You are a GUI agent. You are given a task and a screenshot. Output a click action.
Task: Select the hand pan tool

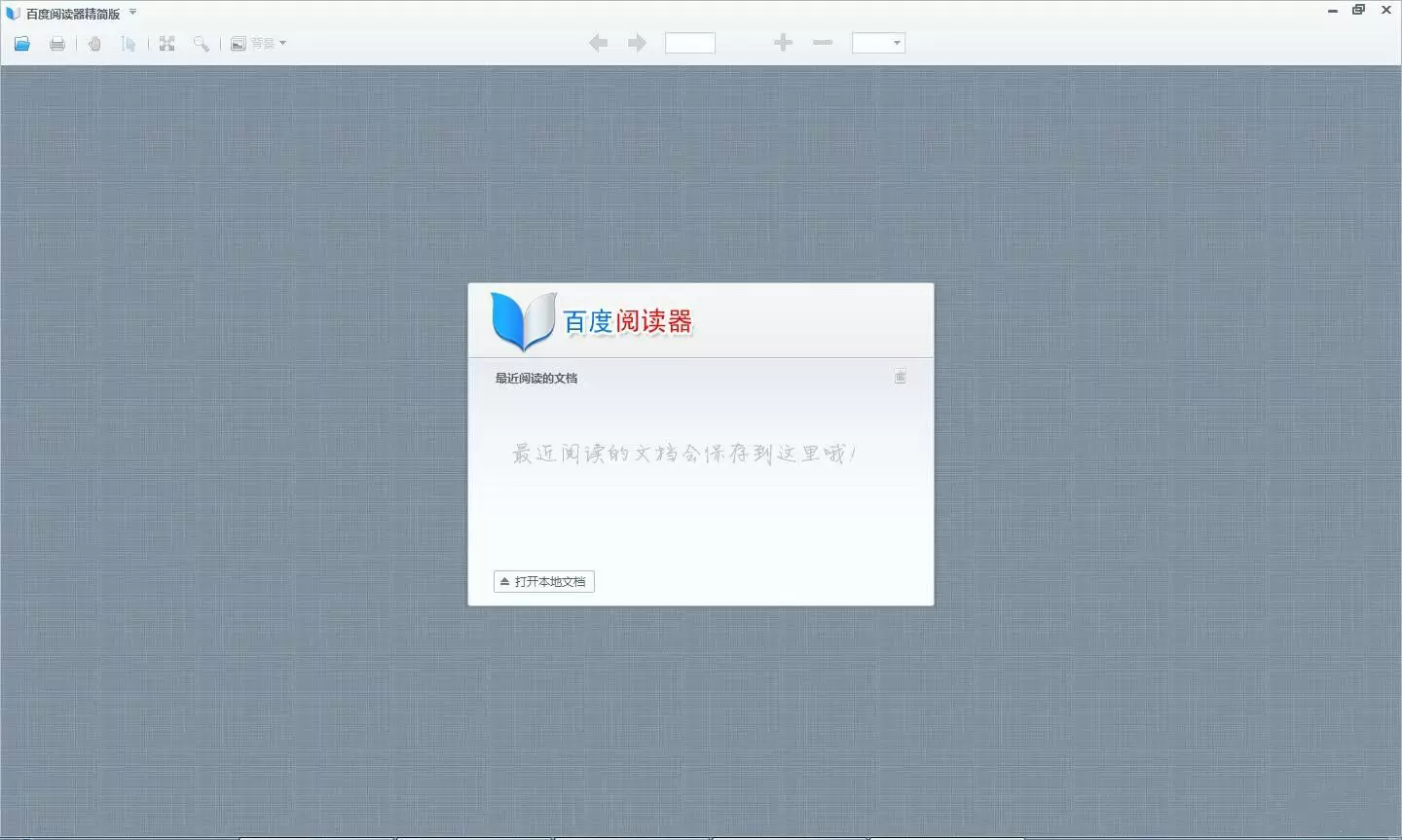94,44
